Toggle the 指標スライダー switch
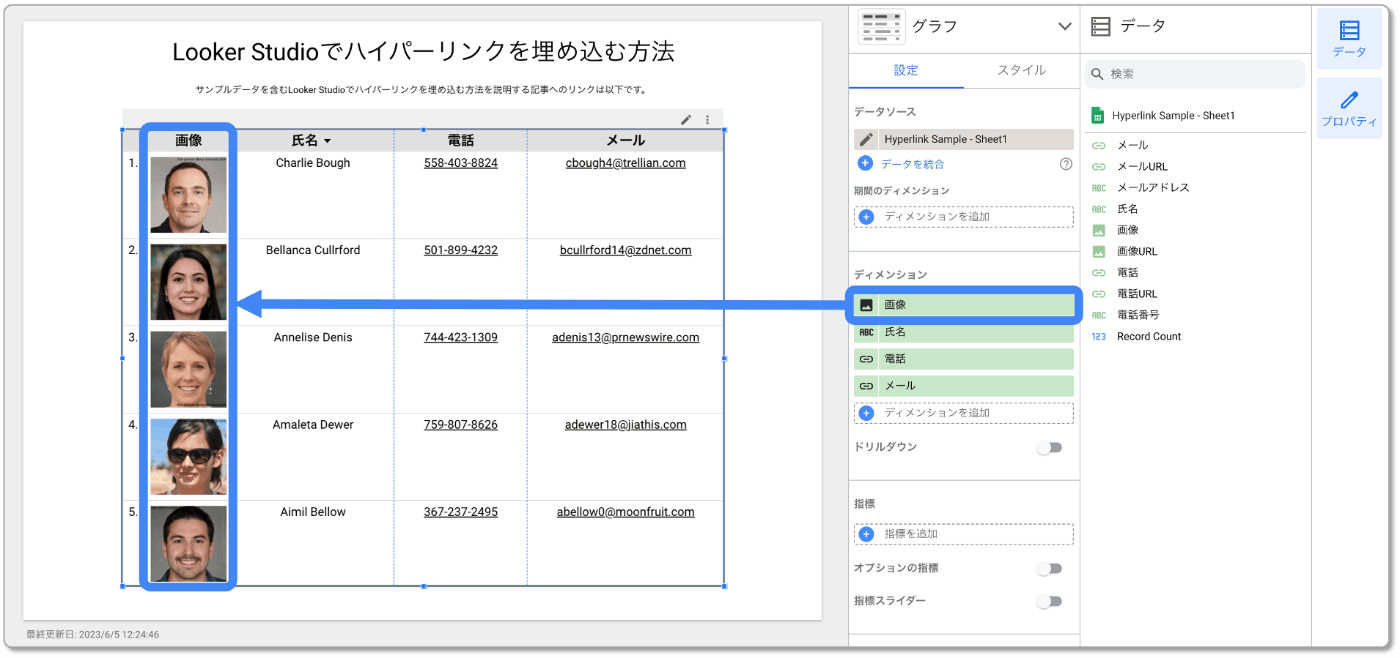The width and height of the screenshot is (1400, 658). click(1049, 602)
